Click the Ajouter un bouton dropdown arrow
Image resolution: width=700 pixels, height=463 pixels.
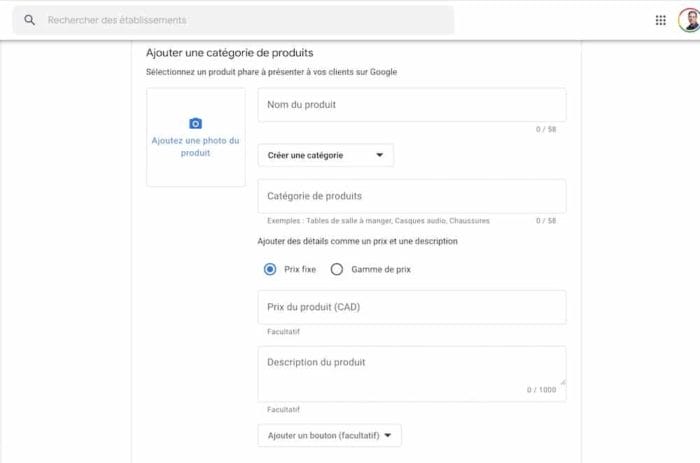click(x=388, y=435)
